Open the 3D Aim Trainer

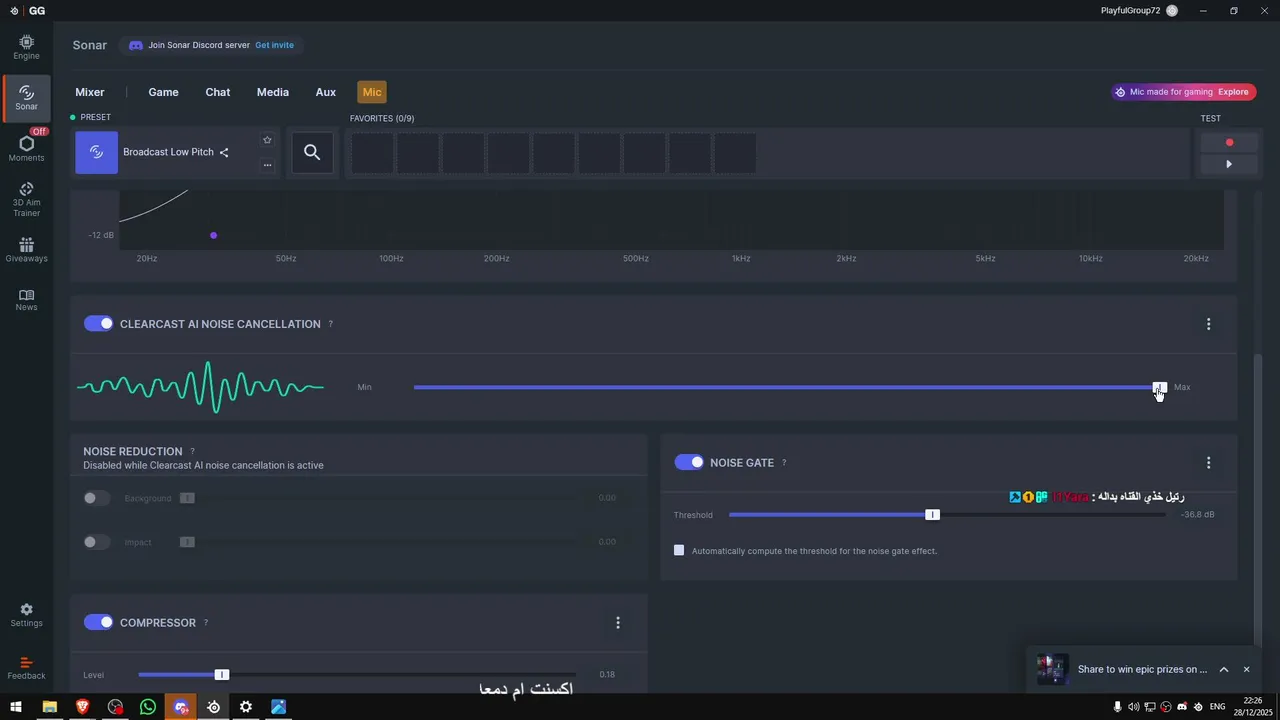[x=26, y=199]
